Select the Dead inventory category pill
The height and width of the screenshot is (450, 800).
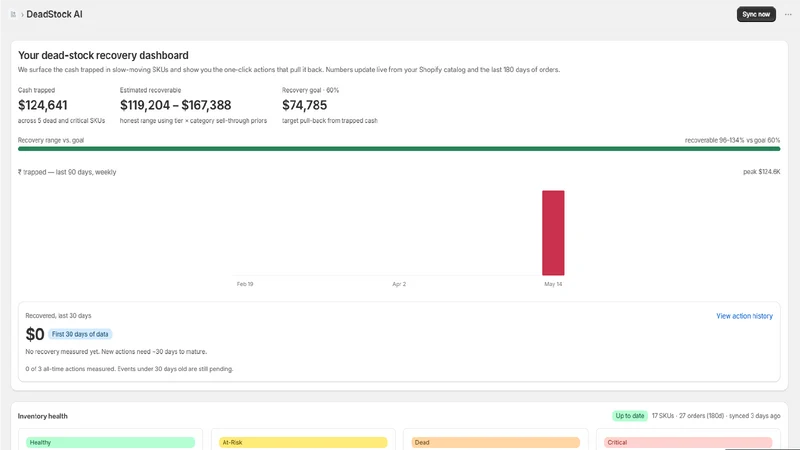coord(495,442)
